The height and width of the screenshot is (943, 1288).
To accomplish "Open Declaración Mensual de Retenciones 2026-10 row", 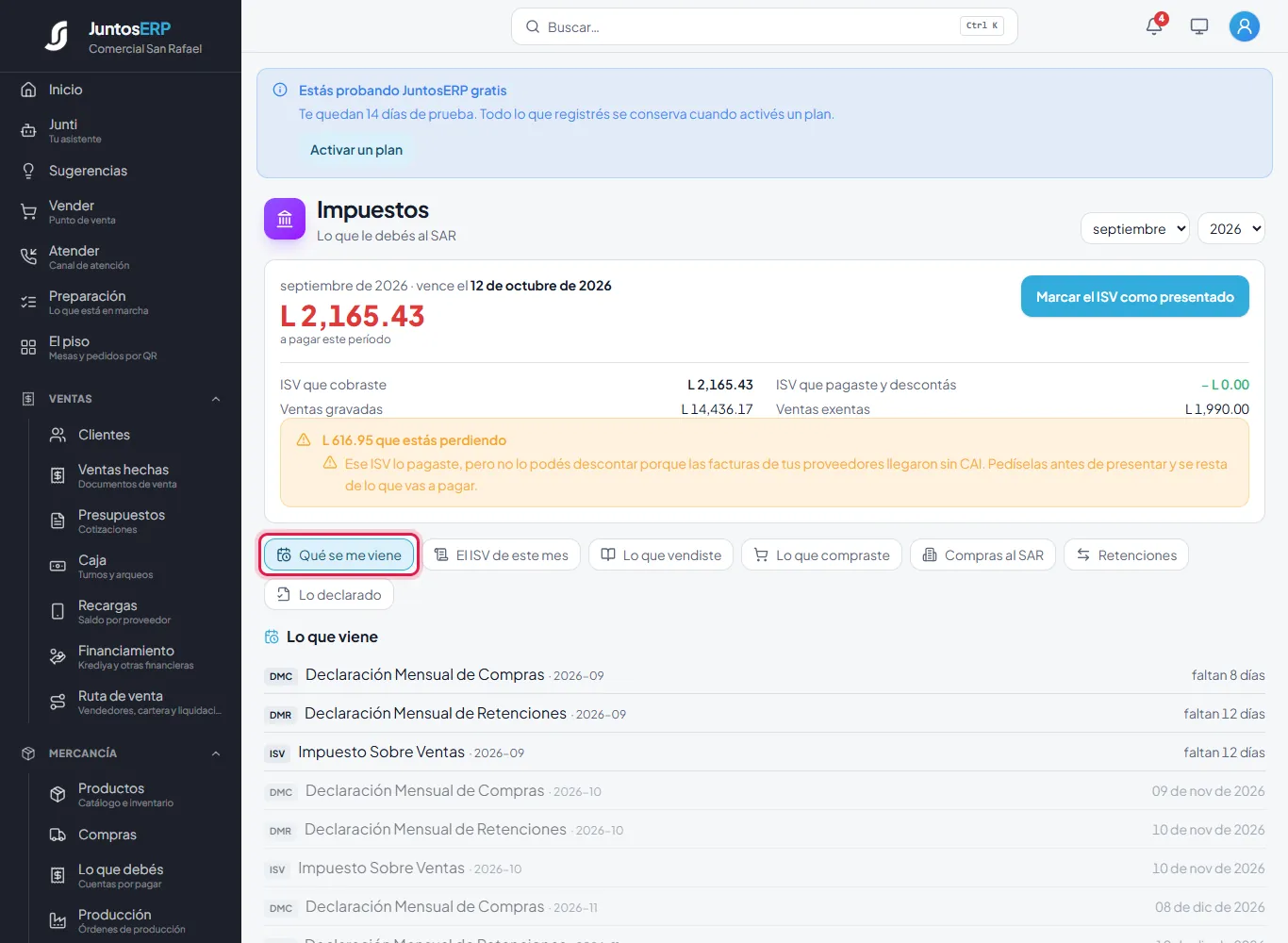I will tap(765, 830).
